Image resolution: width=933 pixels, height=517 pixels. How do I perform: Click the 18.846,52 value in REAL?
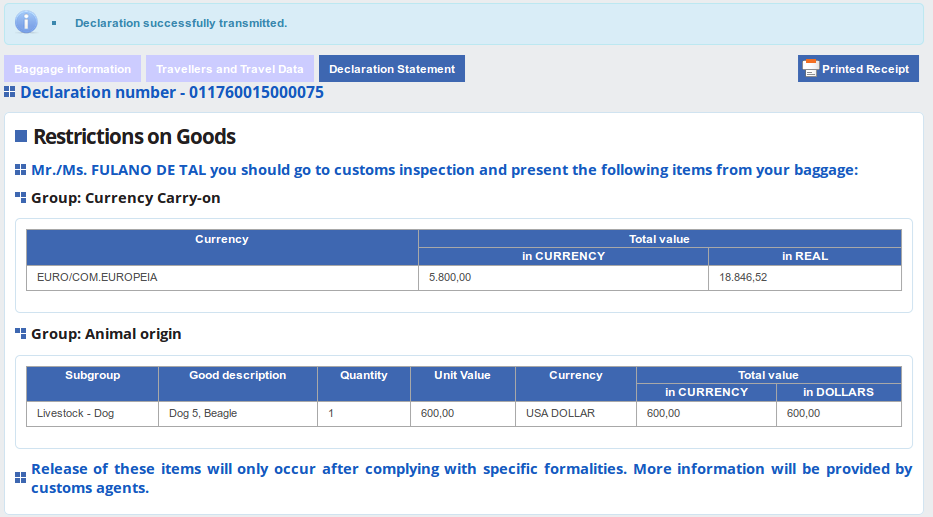[x=744, y=277]
